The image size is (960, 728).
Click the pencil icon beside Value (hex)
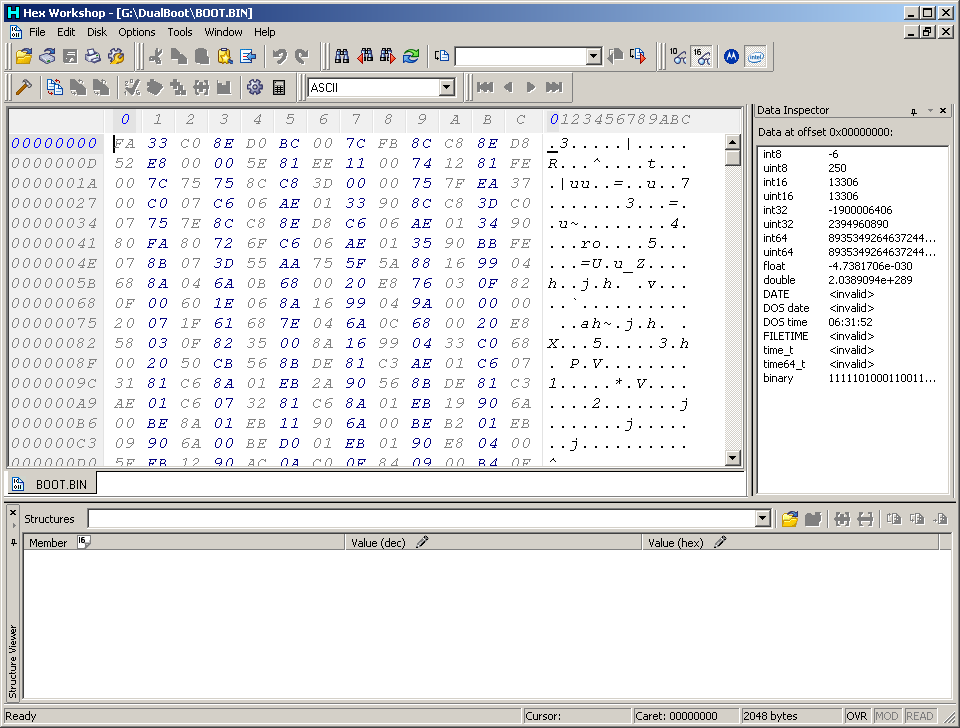click(x=720, y=542)
